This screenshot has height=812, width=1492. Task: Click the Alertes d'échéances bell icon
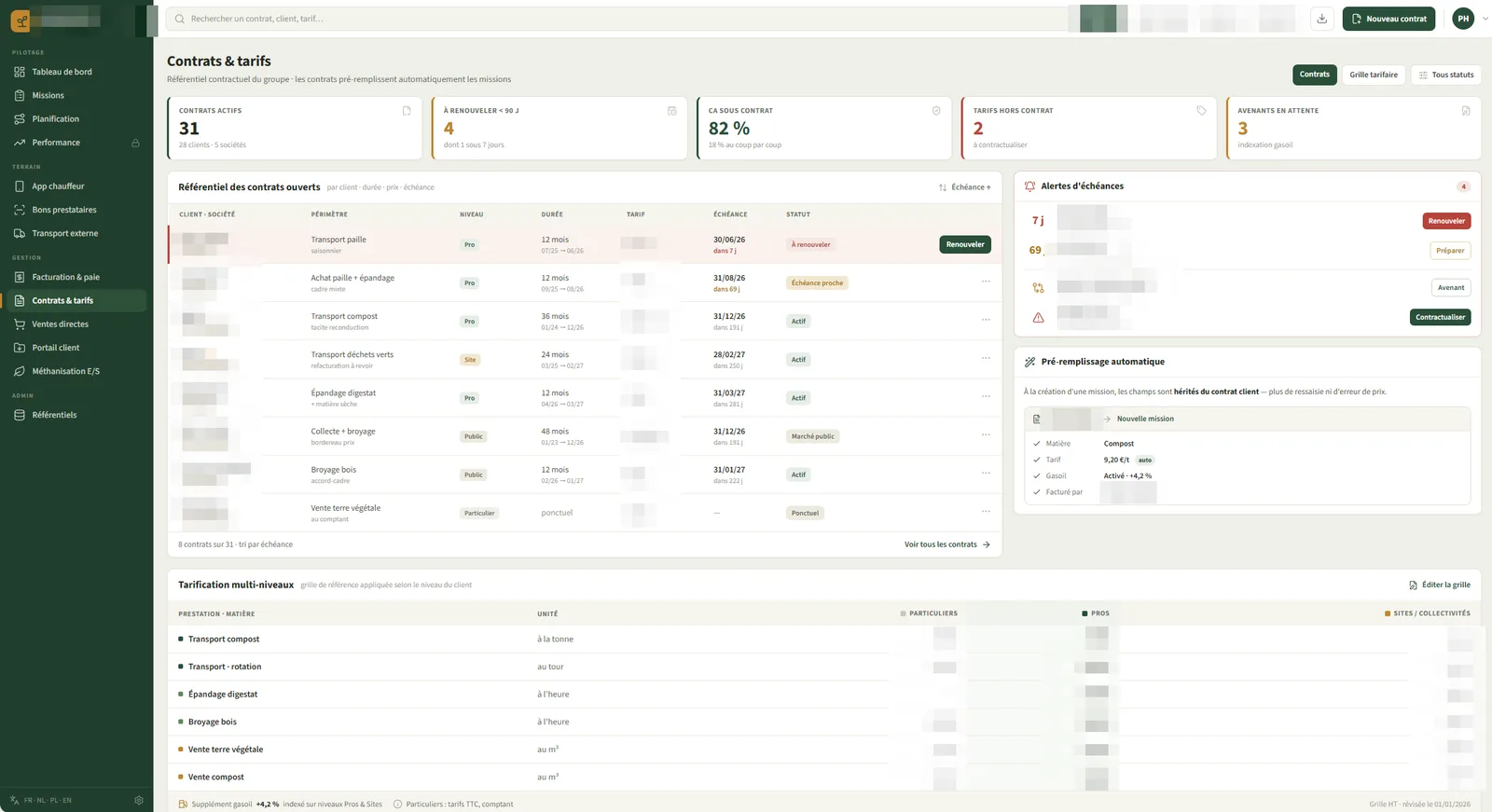pos(1029,186)
